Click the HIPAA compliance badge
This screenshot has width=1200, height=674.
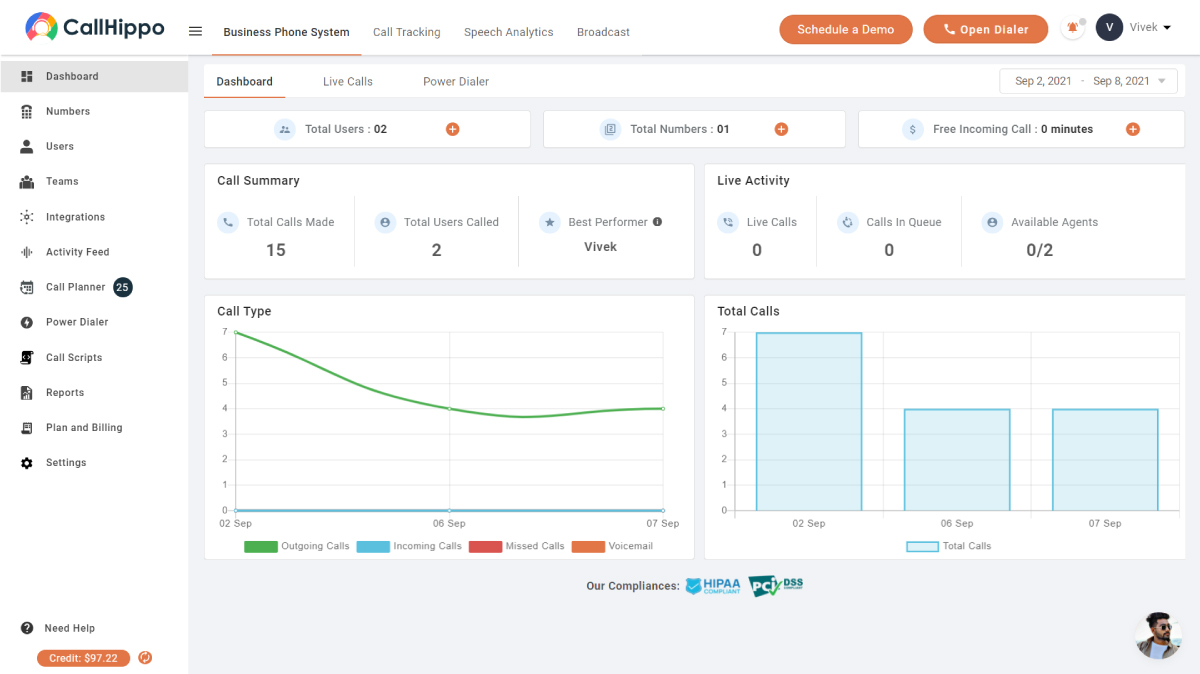(x=713, y=586)
